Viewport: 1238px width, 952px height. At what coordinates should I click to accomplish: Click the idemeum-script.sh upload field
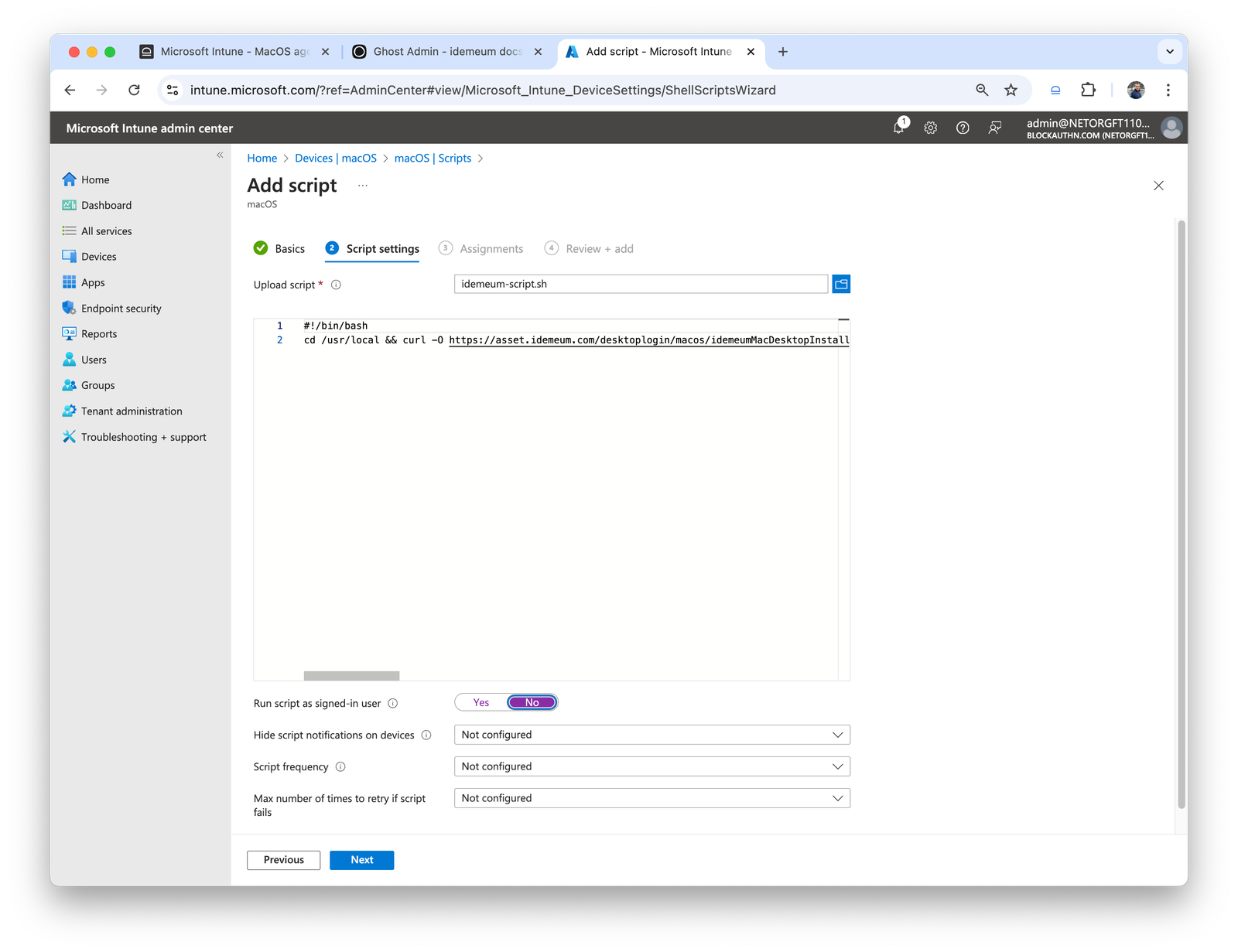[641, 284]
